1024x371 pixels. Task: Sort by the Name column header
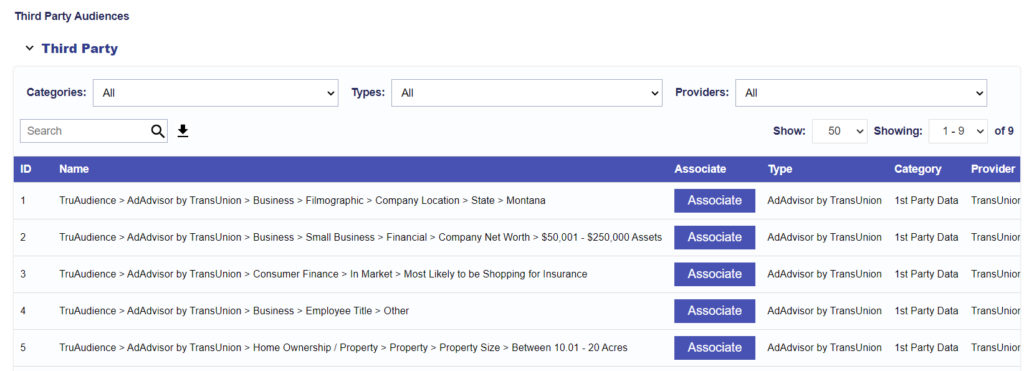coord(74,169)
